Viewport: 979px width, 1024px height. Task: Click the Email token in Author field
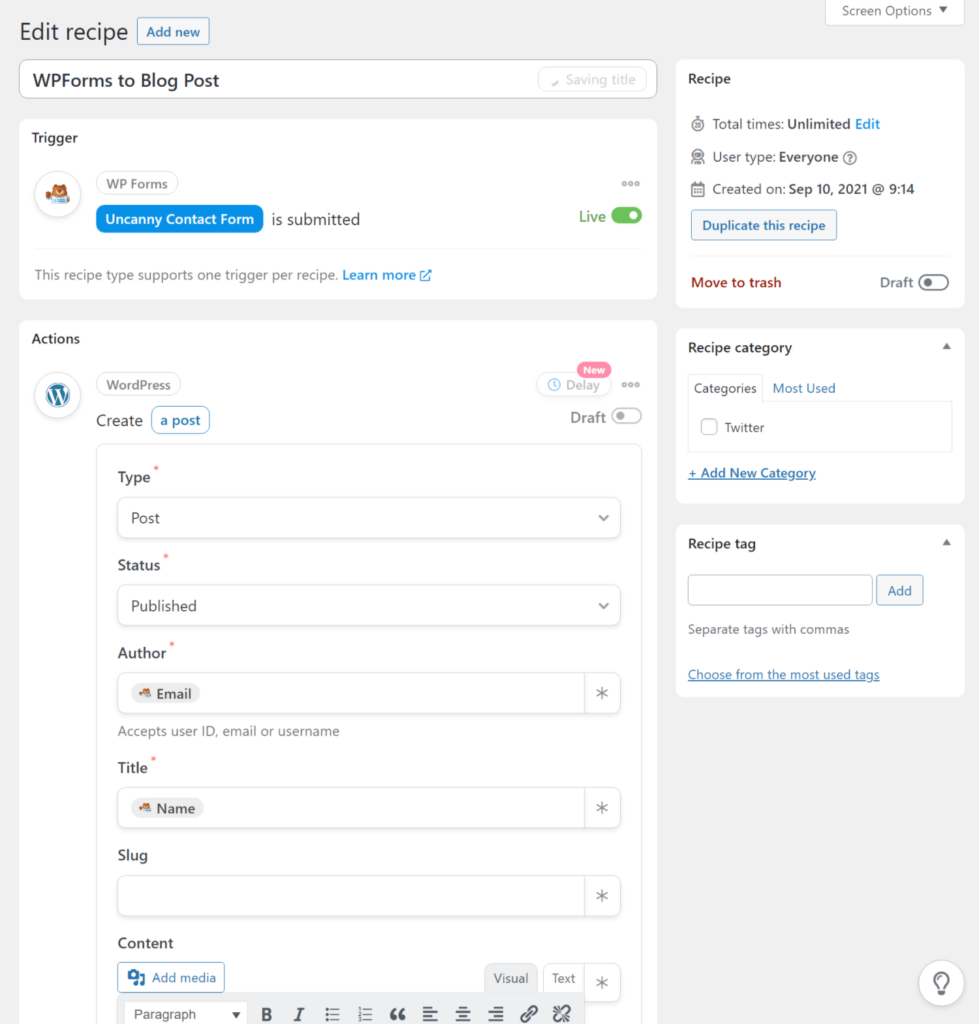pos(165,693)
